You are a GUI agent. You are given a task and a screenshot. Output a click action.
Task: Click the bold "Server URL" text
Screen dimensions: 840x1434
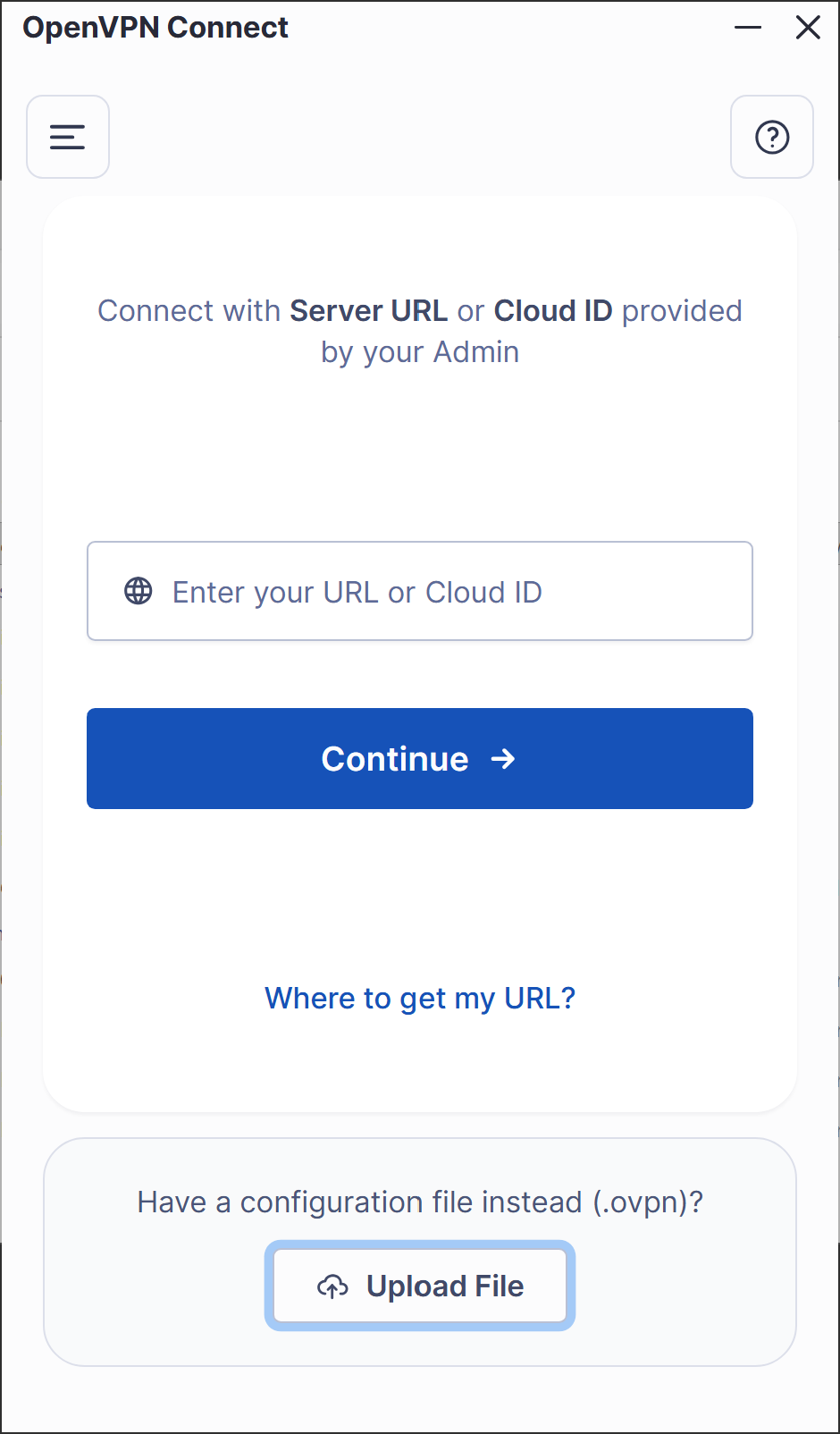pyautogui.click(x=368, y=311)
